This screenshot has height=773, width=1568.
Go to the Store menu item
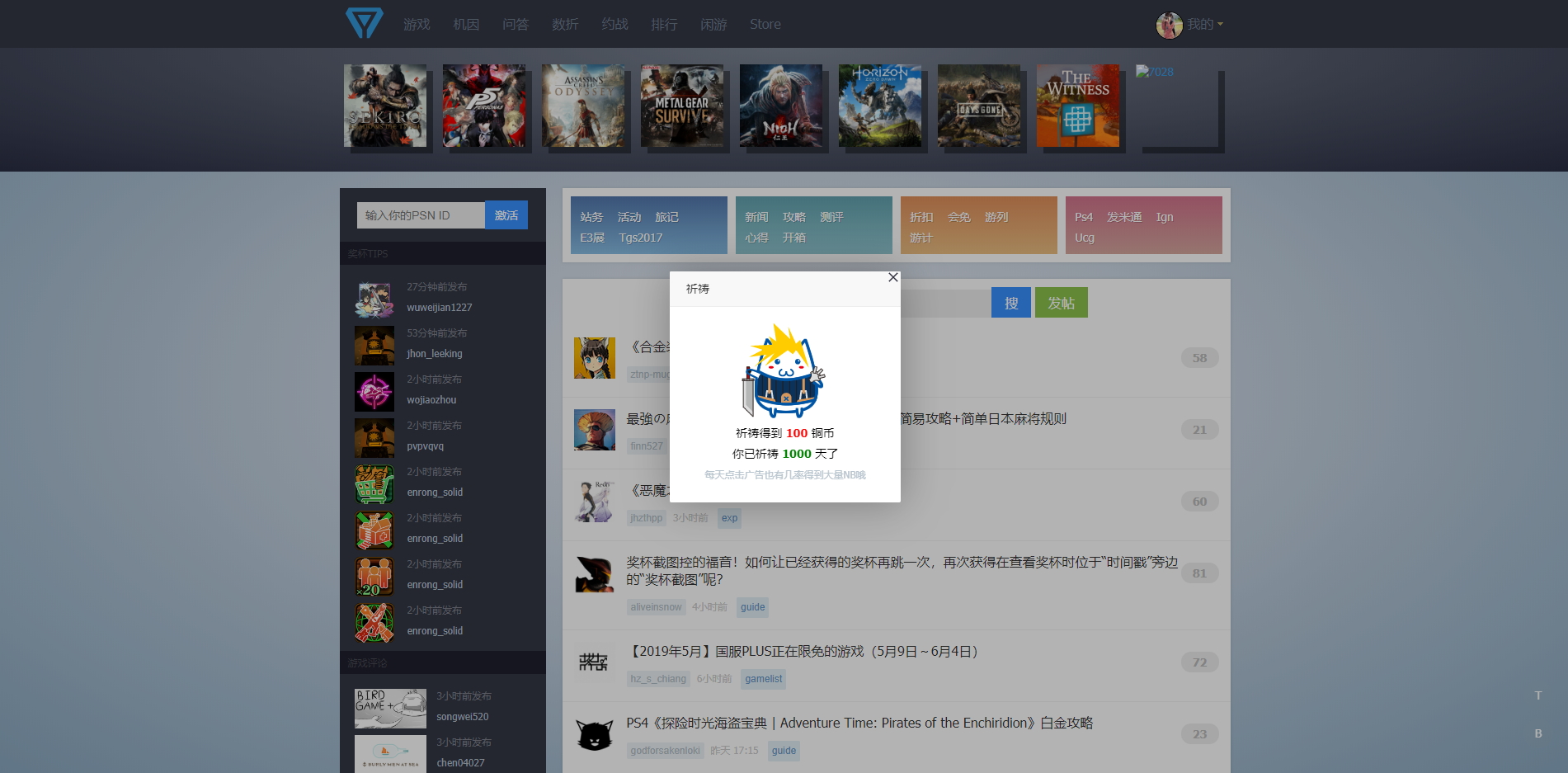click(765, 25)
